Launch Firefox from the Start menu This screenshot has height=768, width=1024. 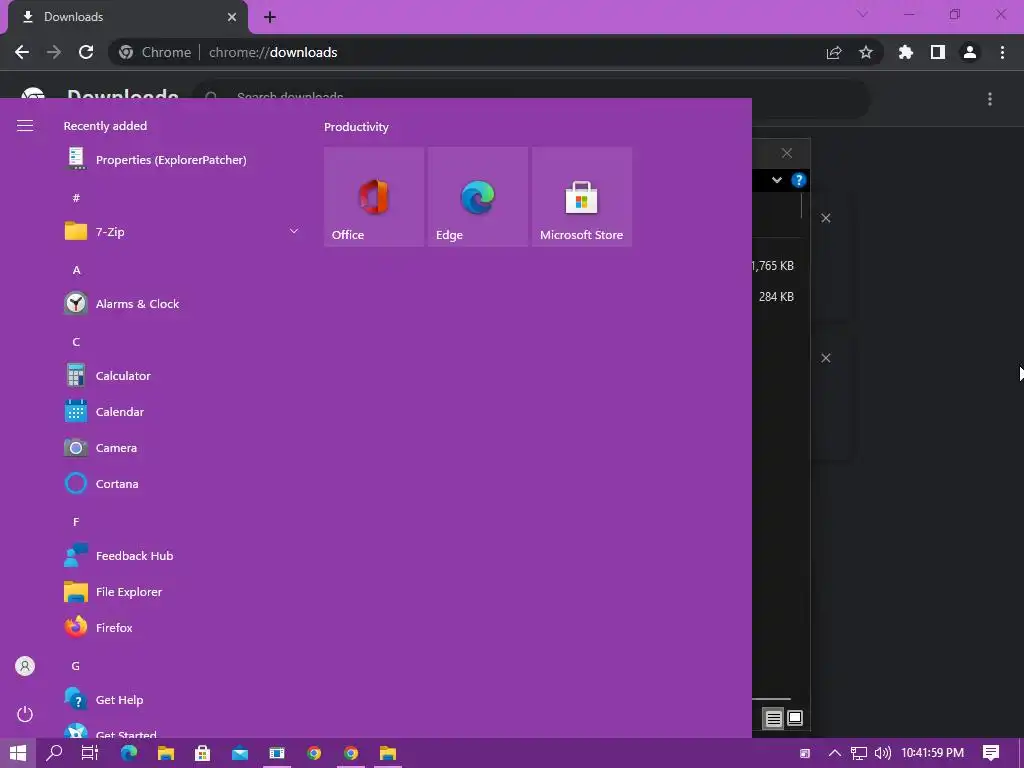coord(182,628)
